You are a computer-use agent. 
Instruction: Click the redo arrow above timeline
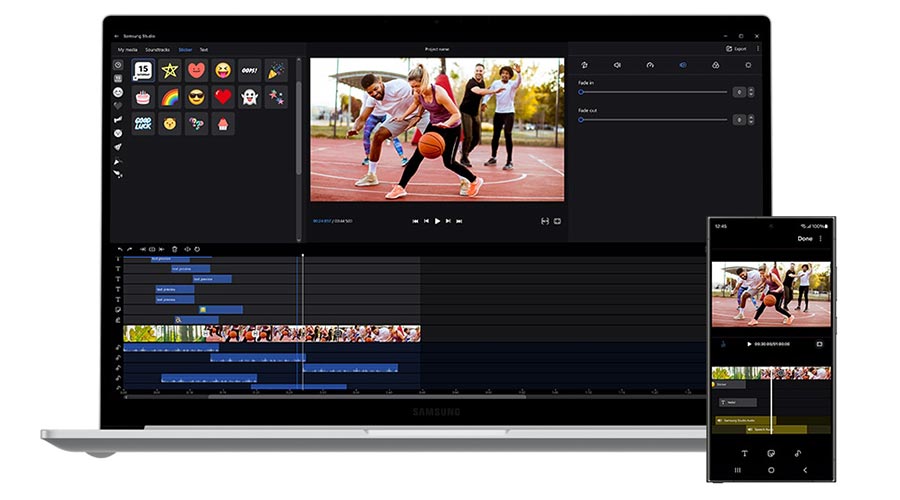coord(129,249)
